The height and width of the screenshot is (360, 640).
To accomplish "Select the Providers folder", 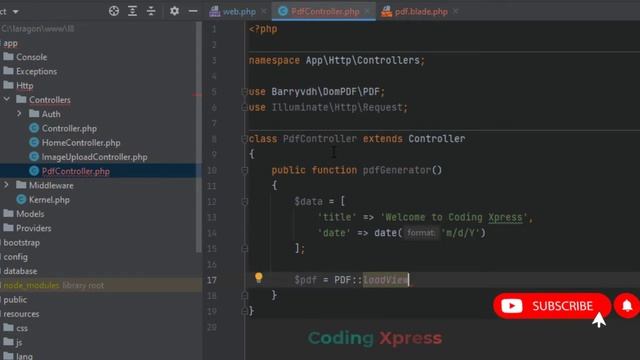I will click(x=27, y=228).
